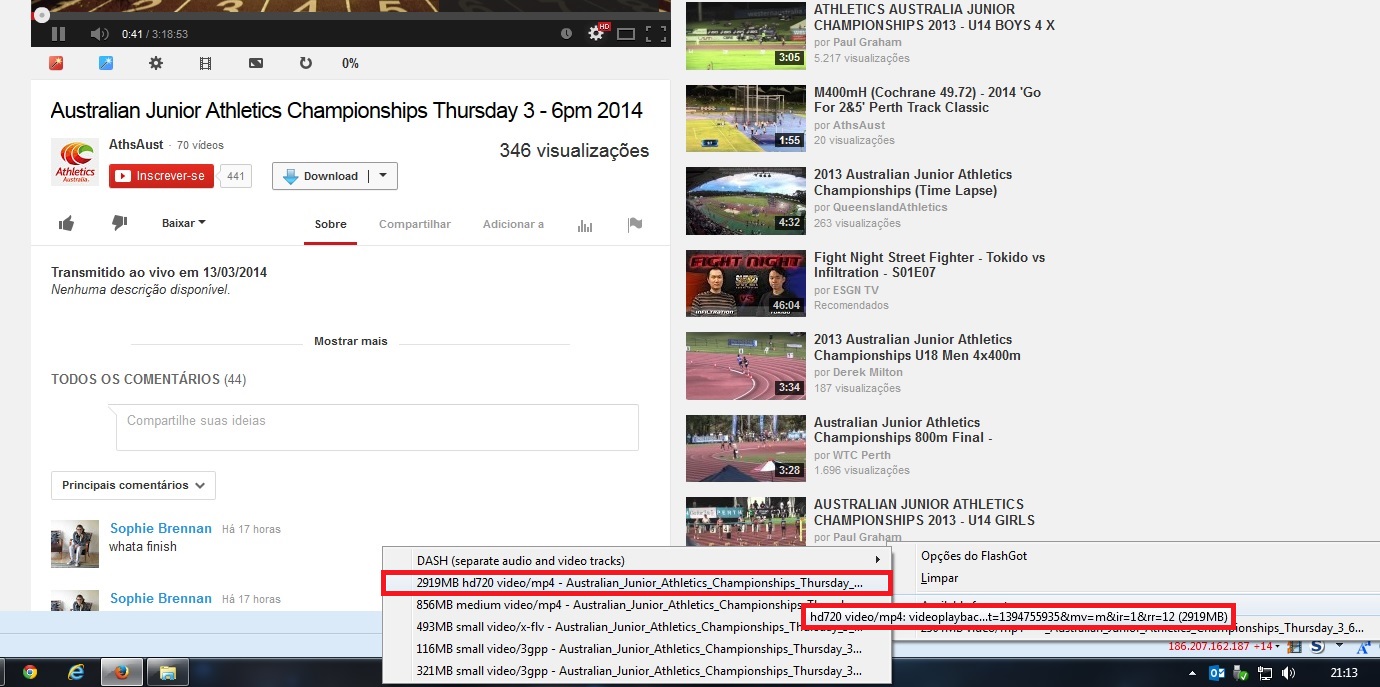Open the player settings gear (HD)
Image resolution: width=1380 pixels, height=687 pixels.
click(597, 33)
